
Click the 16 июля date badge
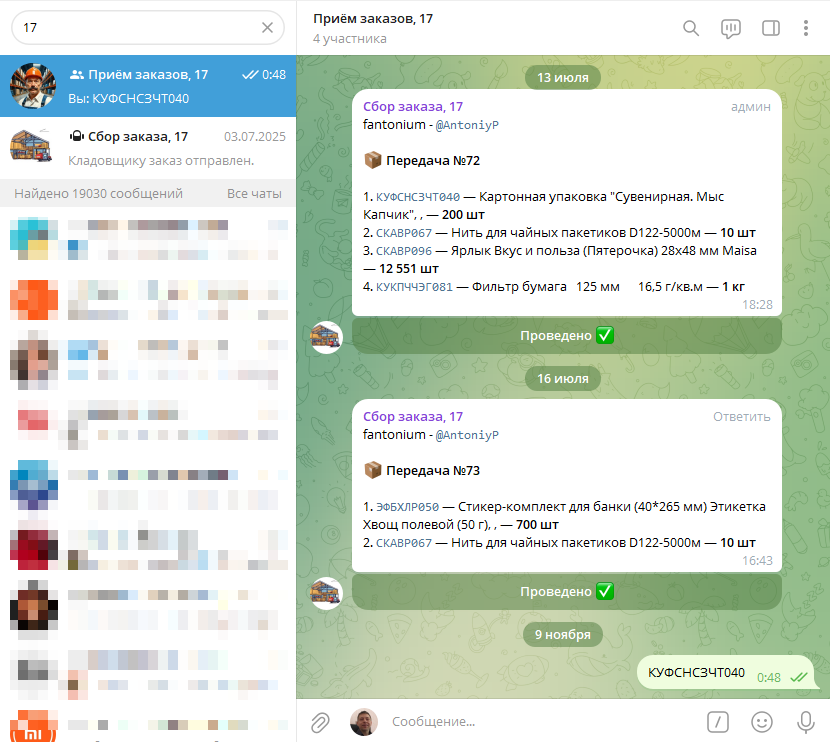point(563,378)
